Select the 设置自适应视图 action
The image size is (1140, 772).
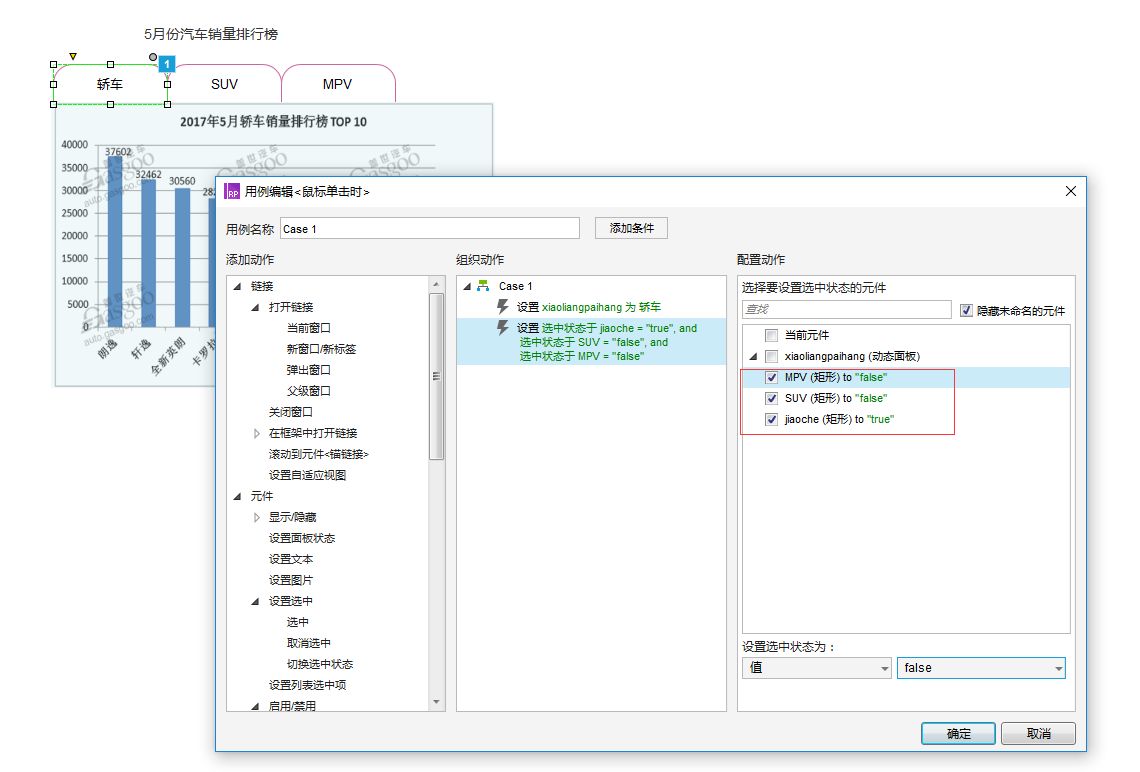point(307,475)
